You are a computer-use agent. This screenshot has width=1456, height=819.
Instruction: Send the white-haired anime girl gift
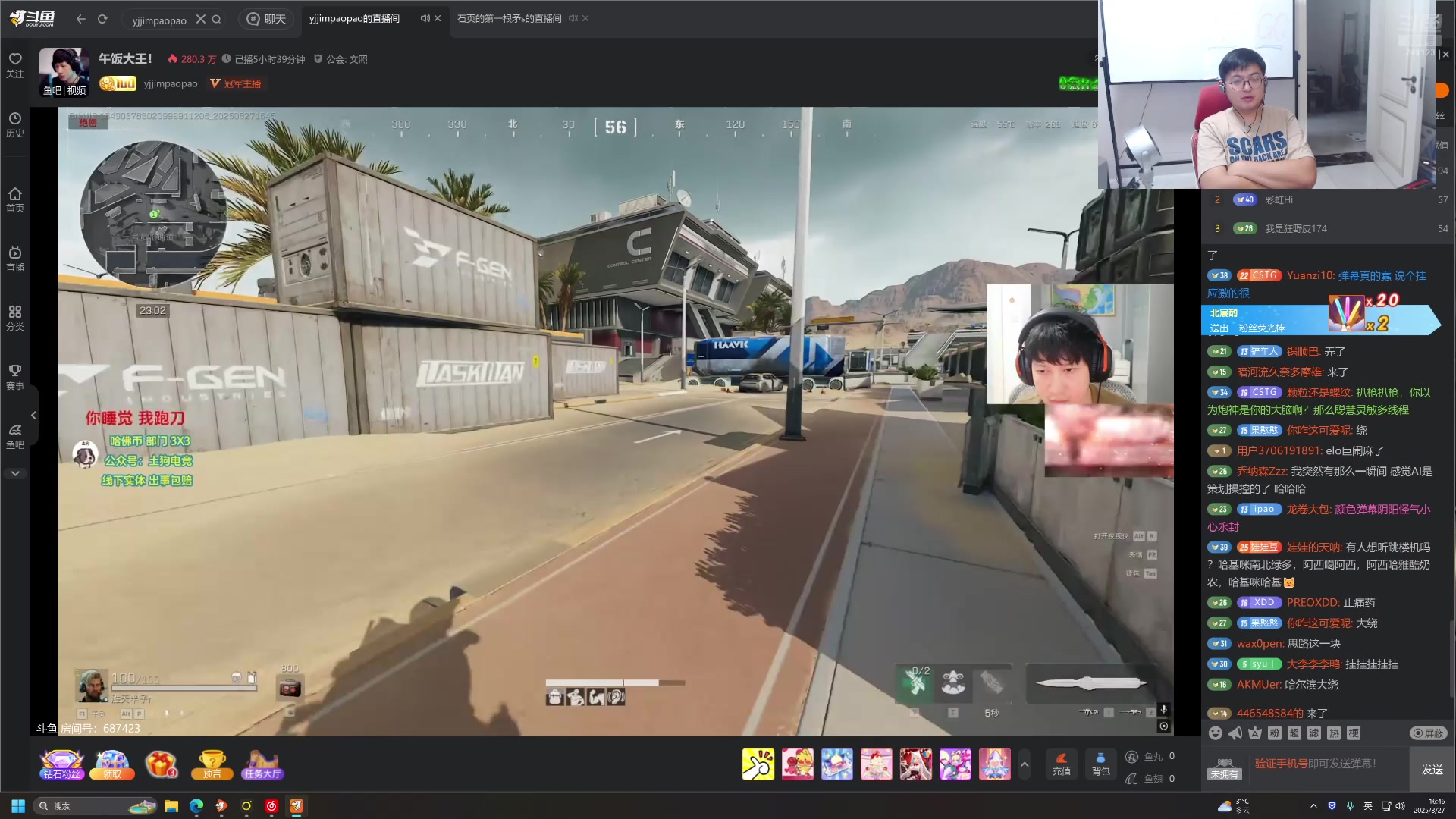pos(915,764)
